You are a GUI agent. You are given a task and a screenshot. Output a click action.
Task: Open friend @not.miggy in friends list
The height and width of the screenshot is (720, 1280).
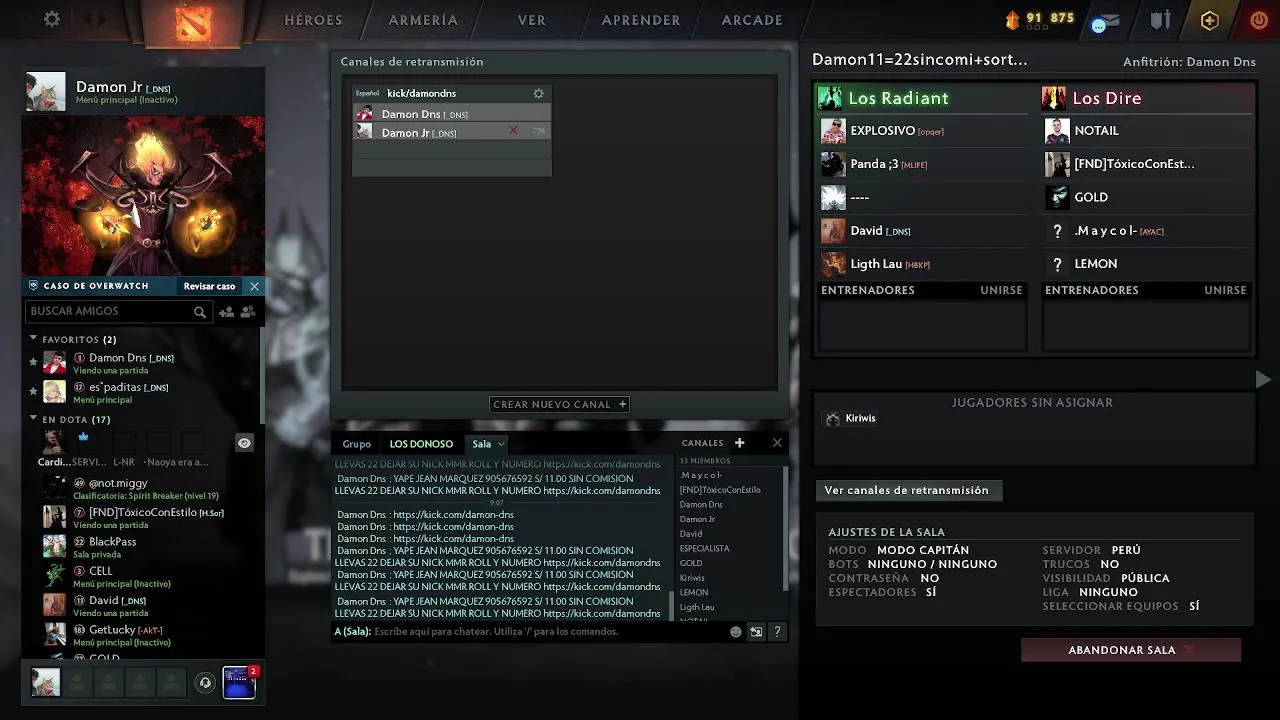click(142, 488)
